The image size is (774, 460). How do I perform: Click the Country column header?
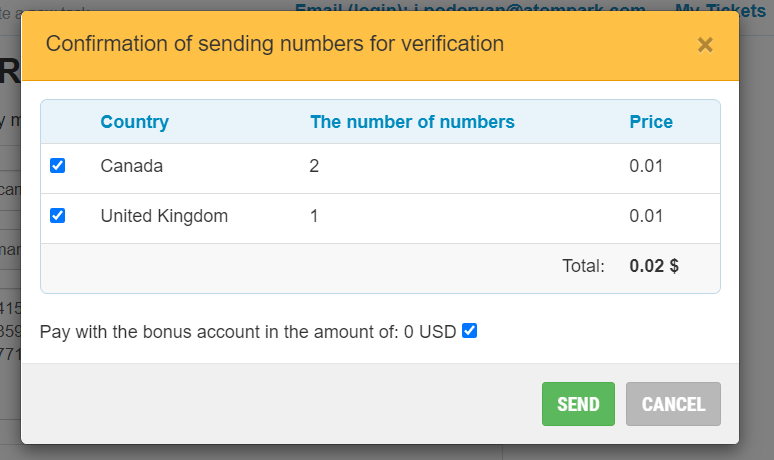[x=134, y=122]
